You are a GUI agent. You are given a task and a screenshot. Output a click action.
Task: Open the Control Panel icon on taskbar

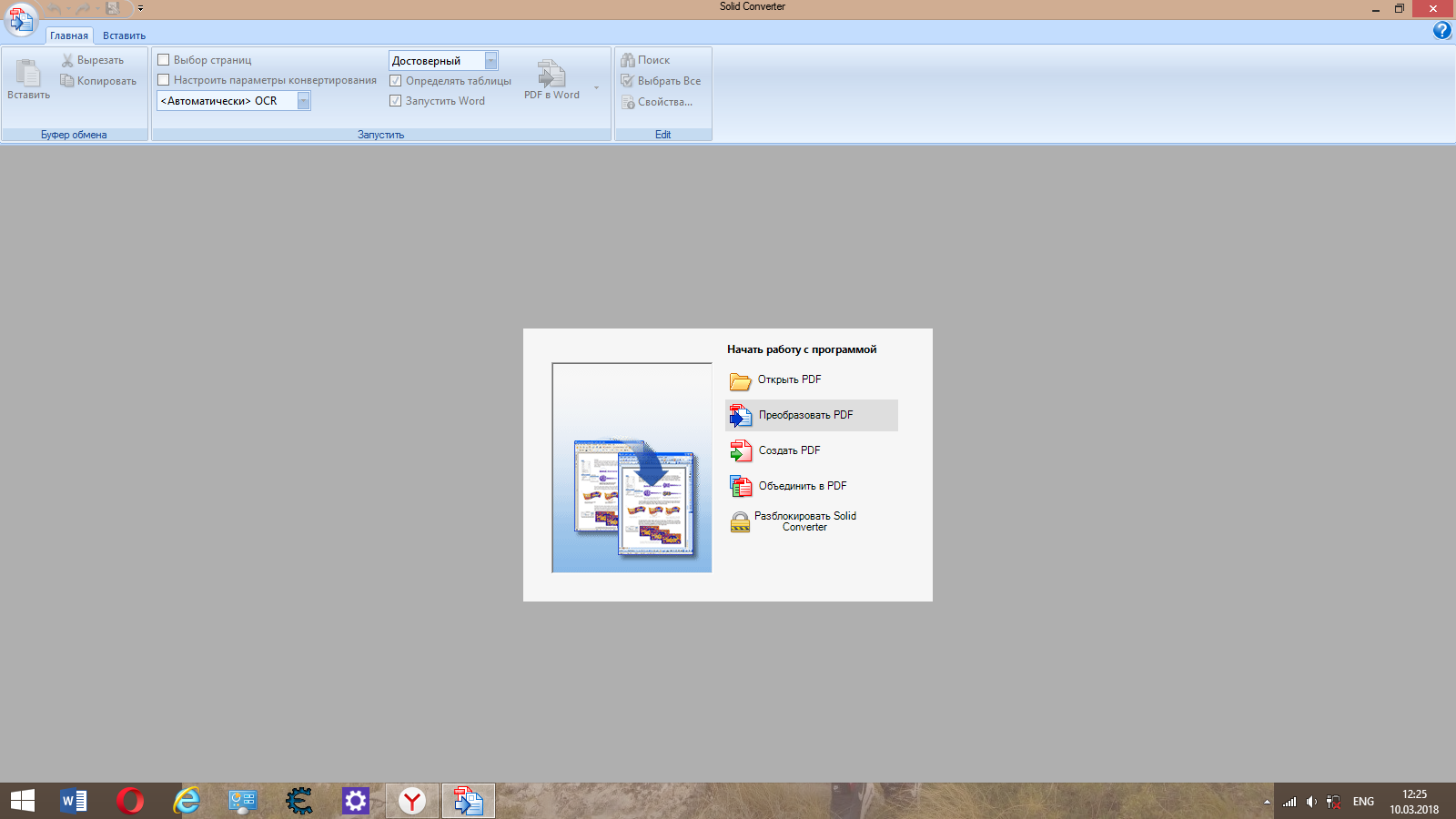point(243,801)
